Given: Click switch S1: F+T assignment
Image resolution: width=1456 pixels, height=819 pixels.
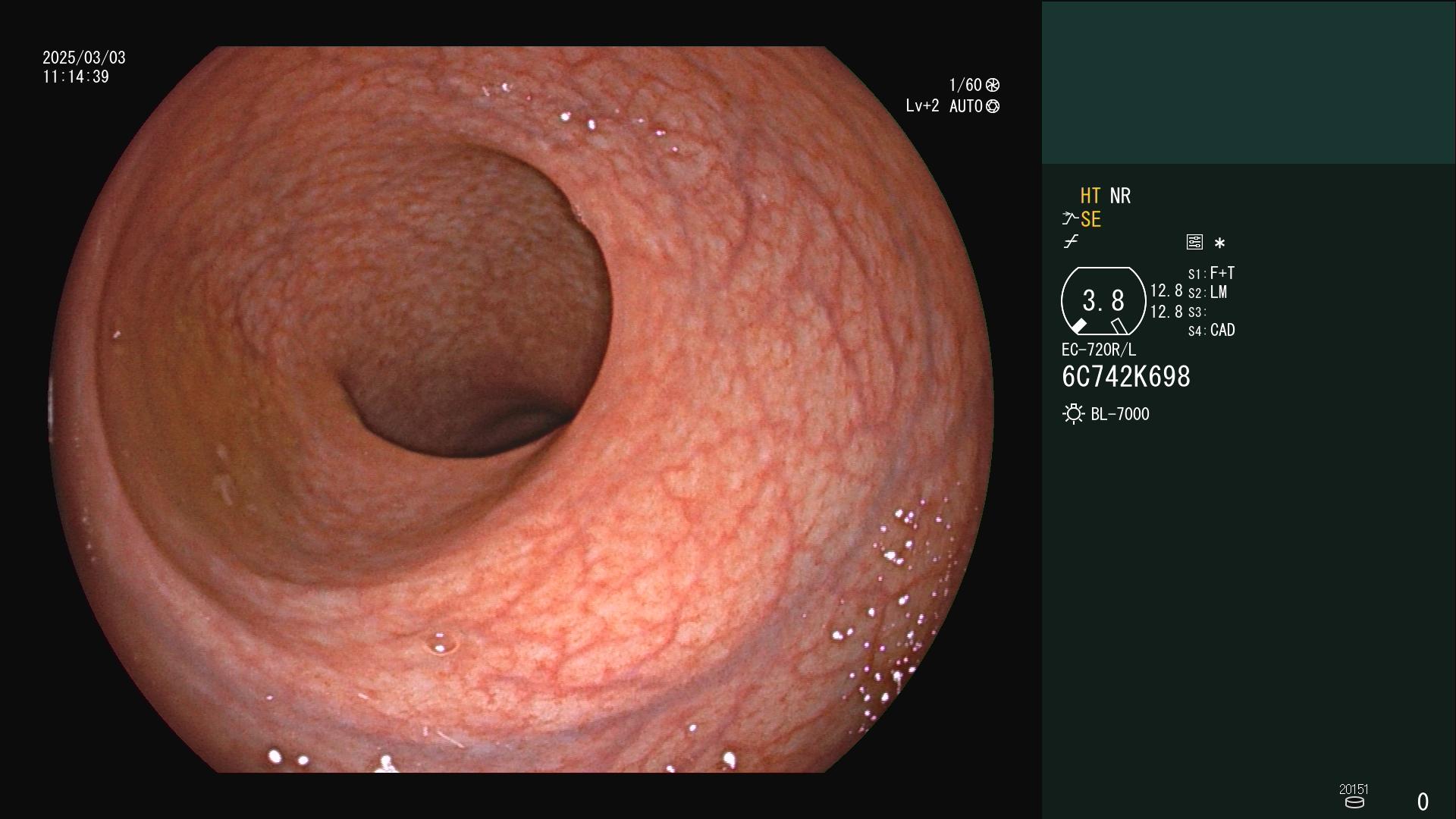Looking at the screenshot, I should [1212, 273].
